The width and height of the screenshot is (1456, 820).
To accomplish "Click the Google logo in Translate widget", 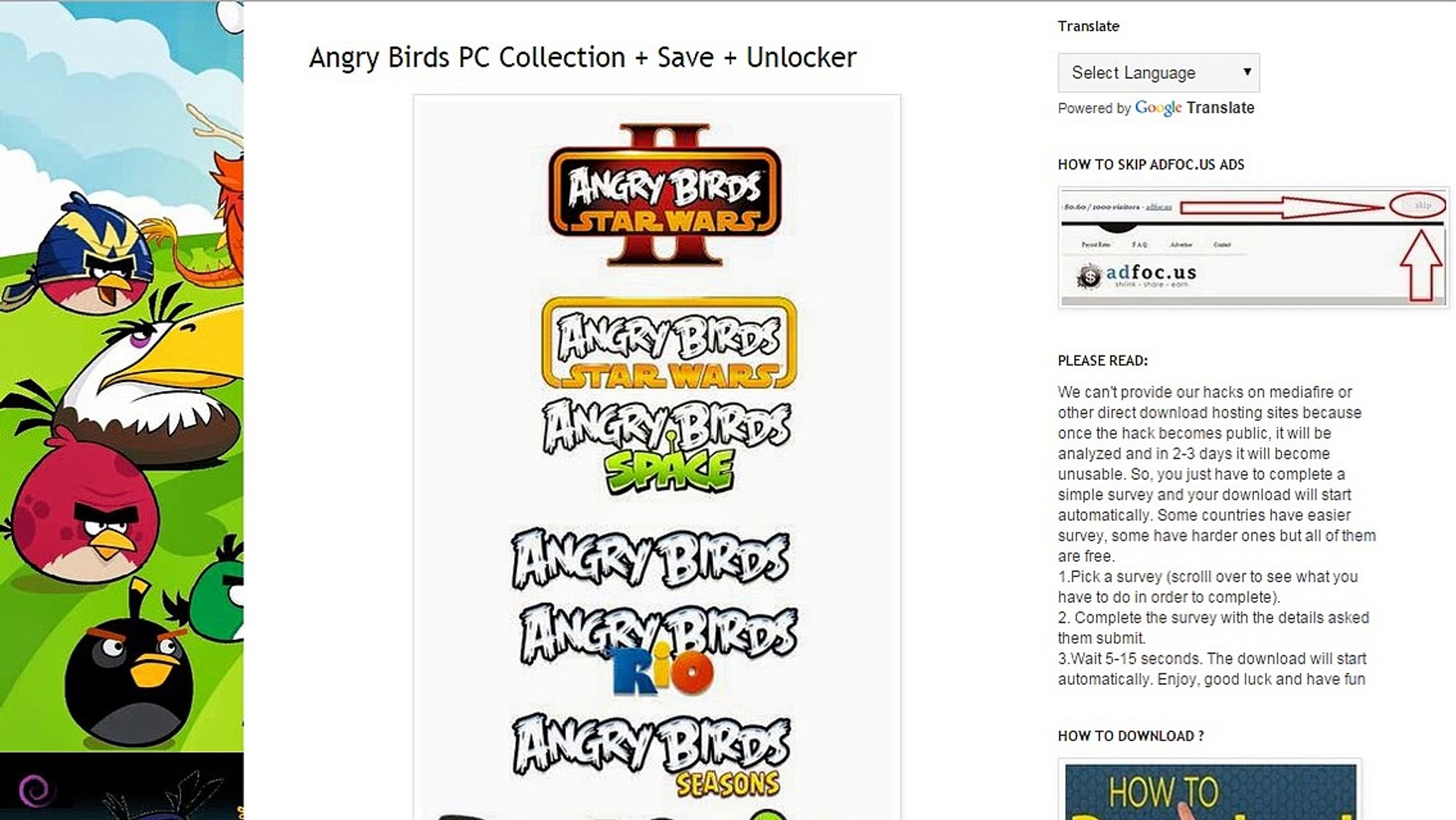I will [x=1158, y=108].
